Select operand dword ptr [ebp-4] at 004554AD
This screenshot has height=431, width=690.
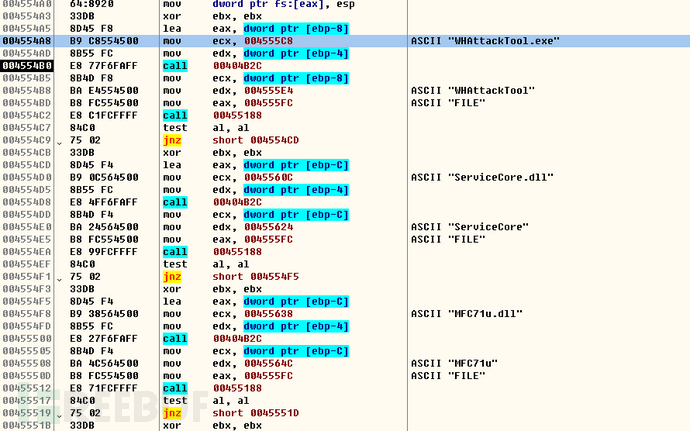coord(296,53)
